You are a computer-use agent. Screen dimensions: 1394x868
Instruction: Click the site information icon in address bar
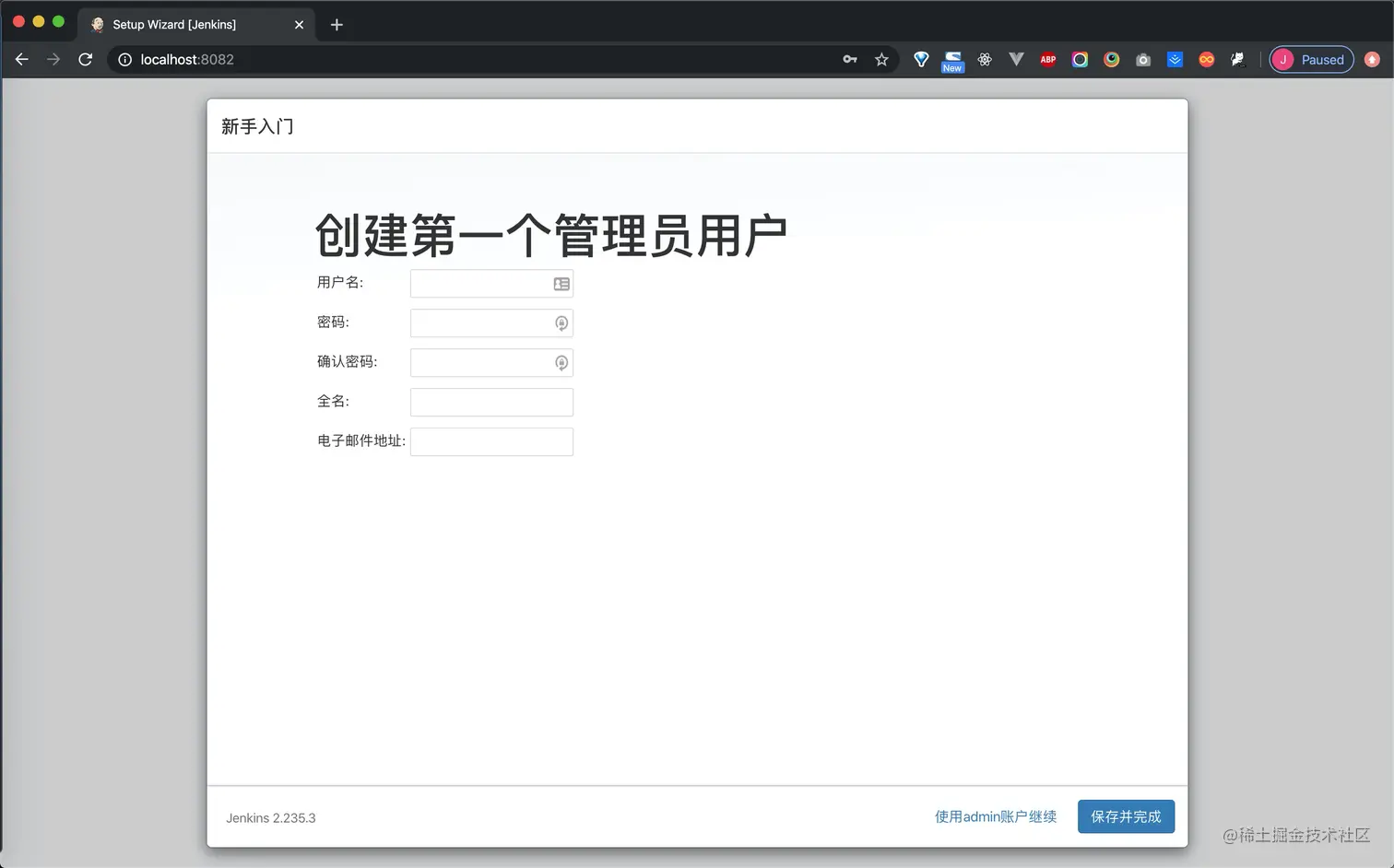pos(125,59)
